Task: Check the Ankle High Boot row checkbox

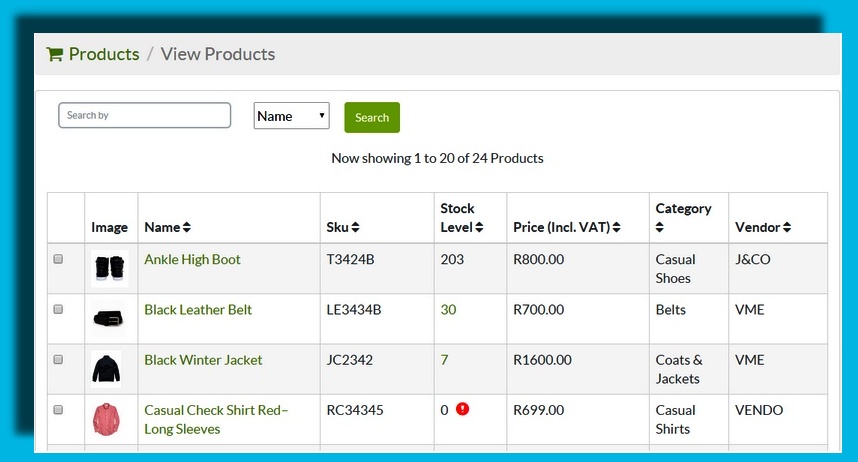Action: pos(58,259)
